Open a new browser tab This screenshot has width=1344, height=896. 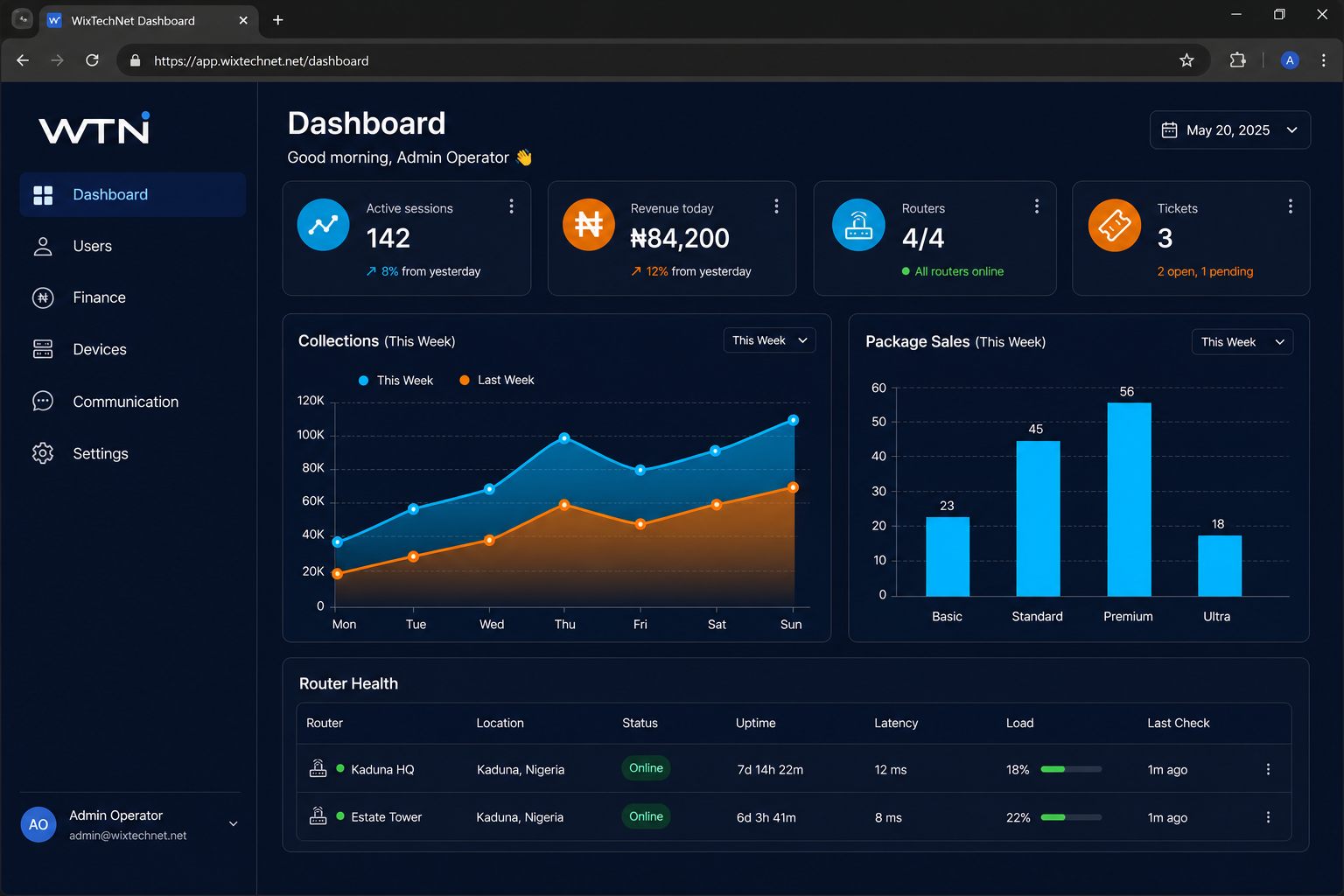(277, 20)
